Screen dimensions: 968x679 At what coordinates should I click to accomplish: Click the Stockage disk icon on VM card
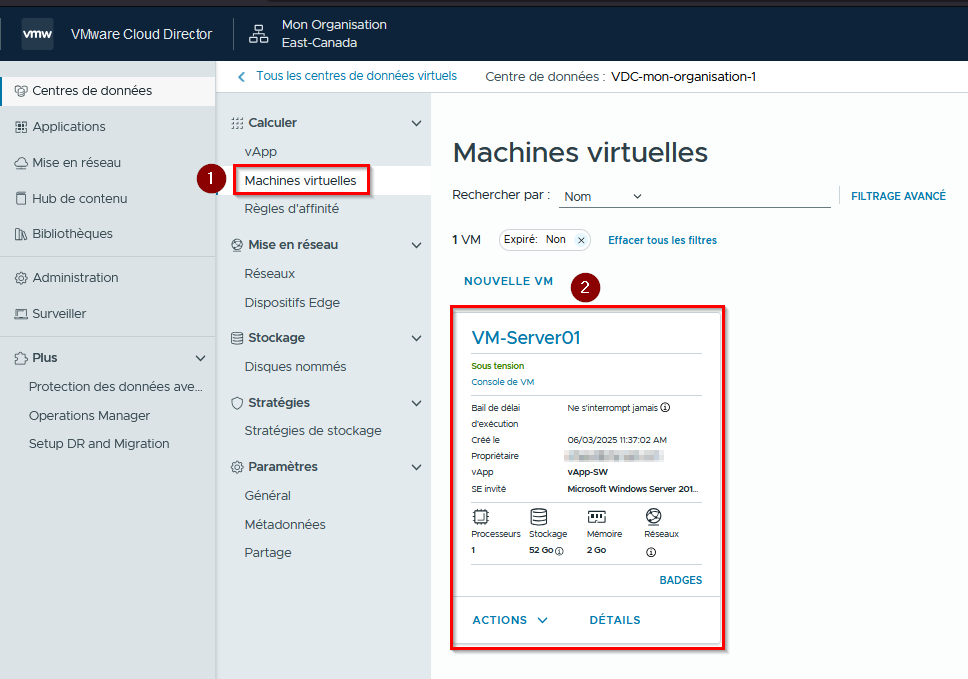538,516
